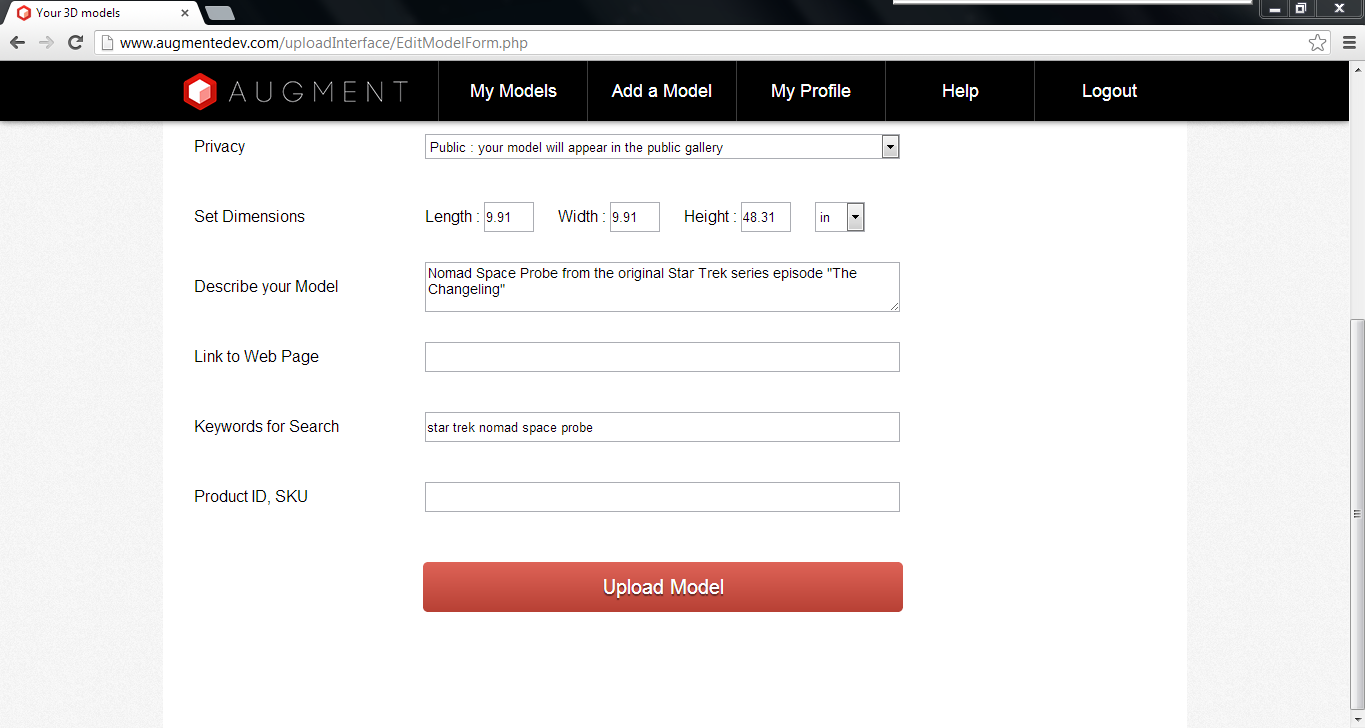
Task: Open My Profile
Action: coord(810,90)
